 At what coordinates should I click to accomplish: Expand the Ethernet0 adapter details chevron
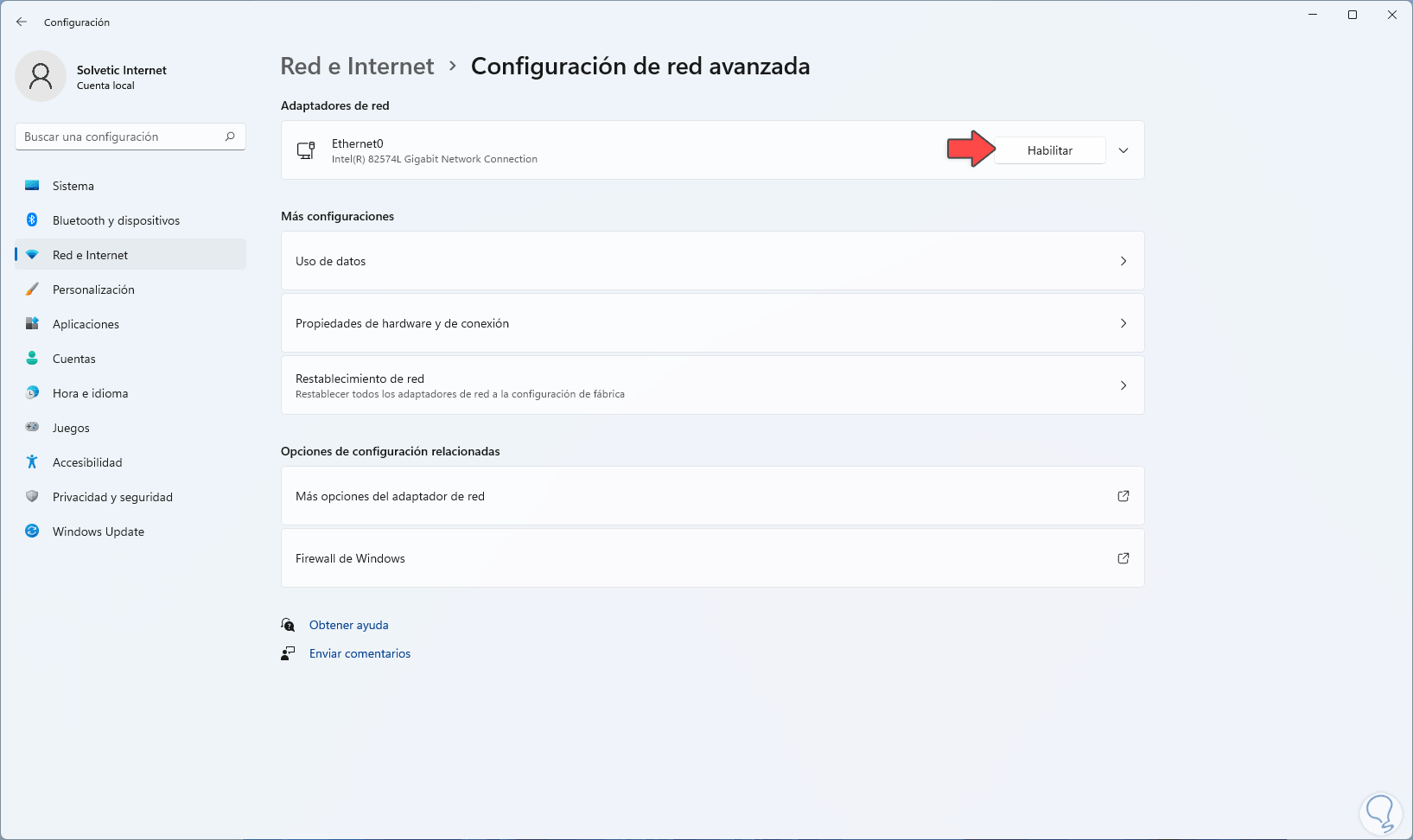(1123, 150)
